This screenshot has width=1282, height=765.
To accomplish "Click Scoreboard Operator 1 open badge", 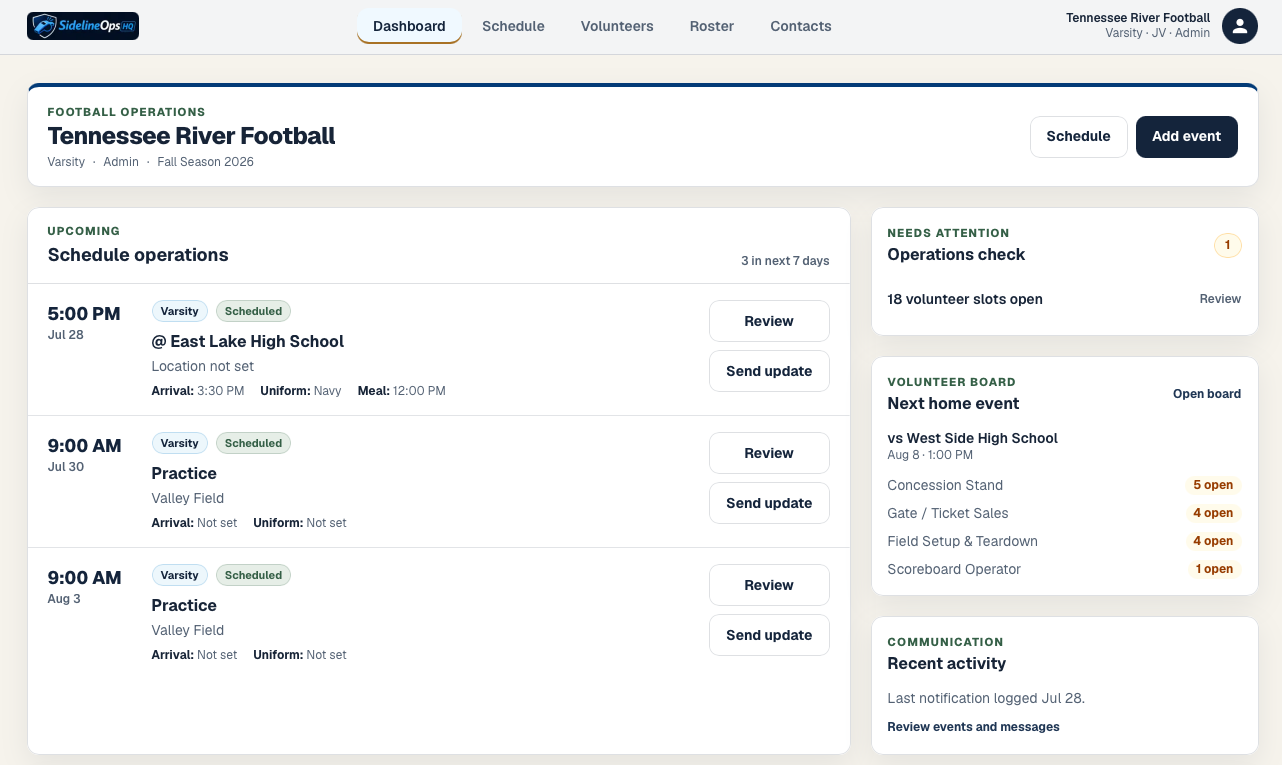I will 1215,569.
